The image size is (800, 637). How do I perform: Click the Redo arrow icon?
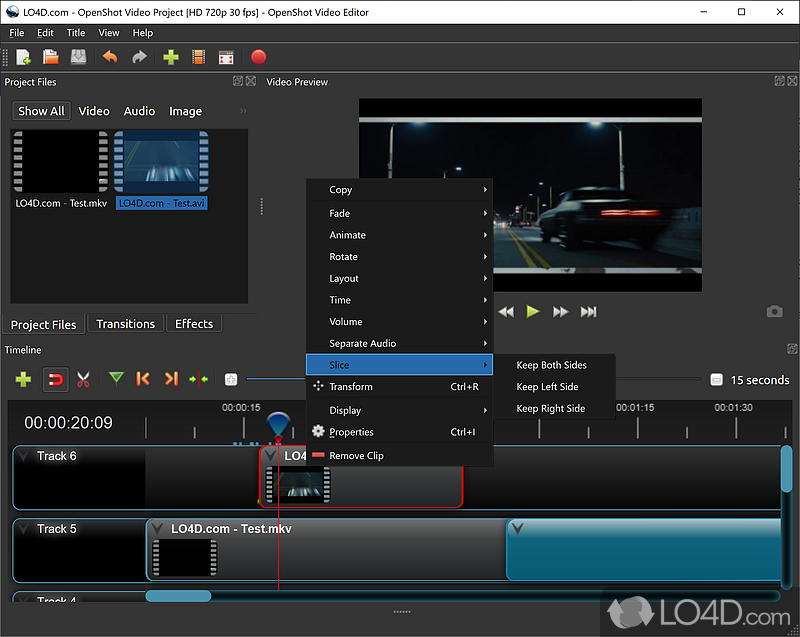[139, 57]
